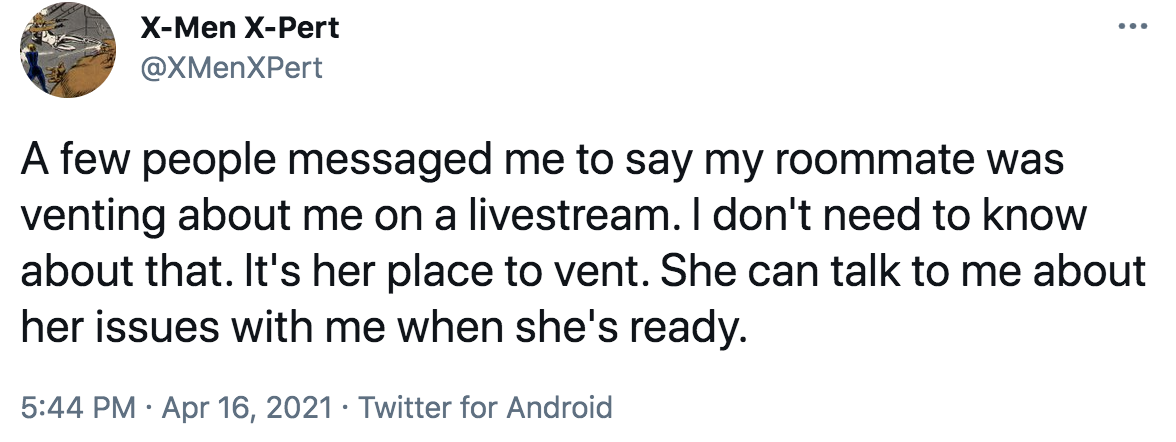Visit the X-Men X-Pert display name link
Viewport: 1176px width, 442px height.
click(x=239, y=29)
